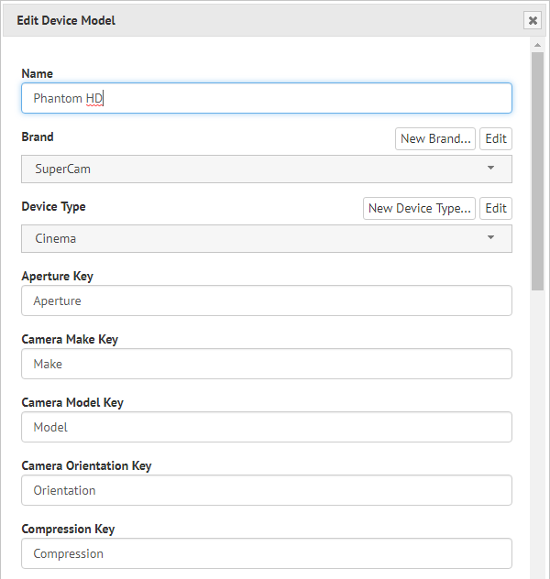Close the Edit Device Model dialog

click(x=532, y=20)
